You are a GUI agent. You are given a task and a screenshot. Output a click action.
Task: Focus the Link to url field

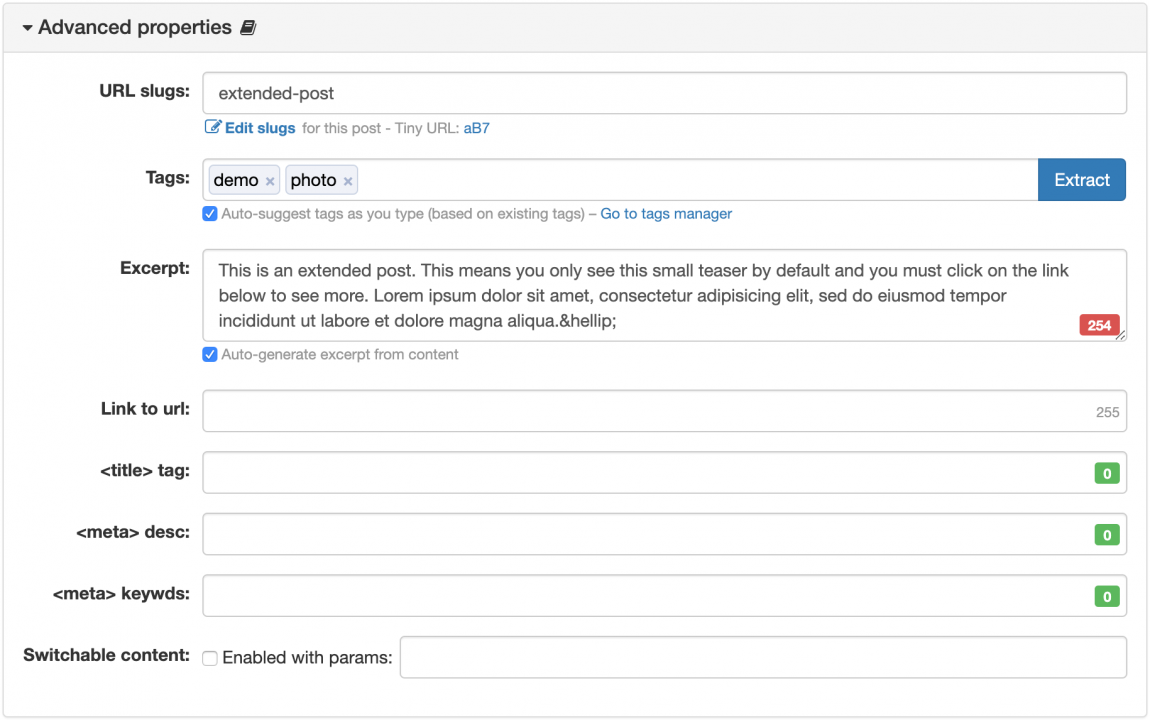664,411
